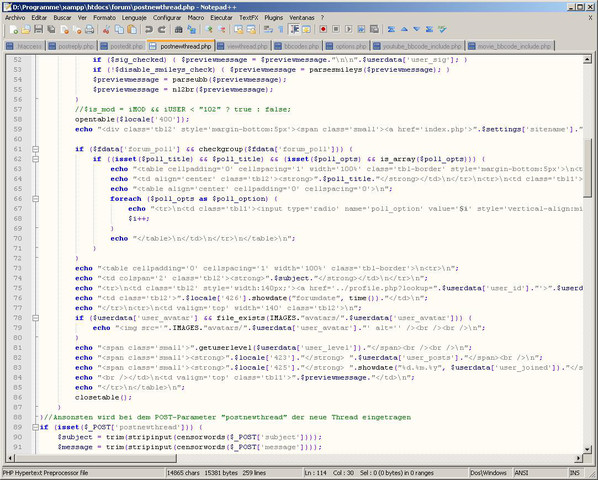Click the horizontal scrollbar right arrow

[x=579, y=458]
